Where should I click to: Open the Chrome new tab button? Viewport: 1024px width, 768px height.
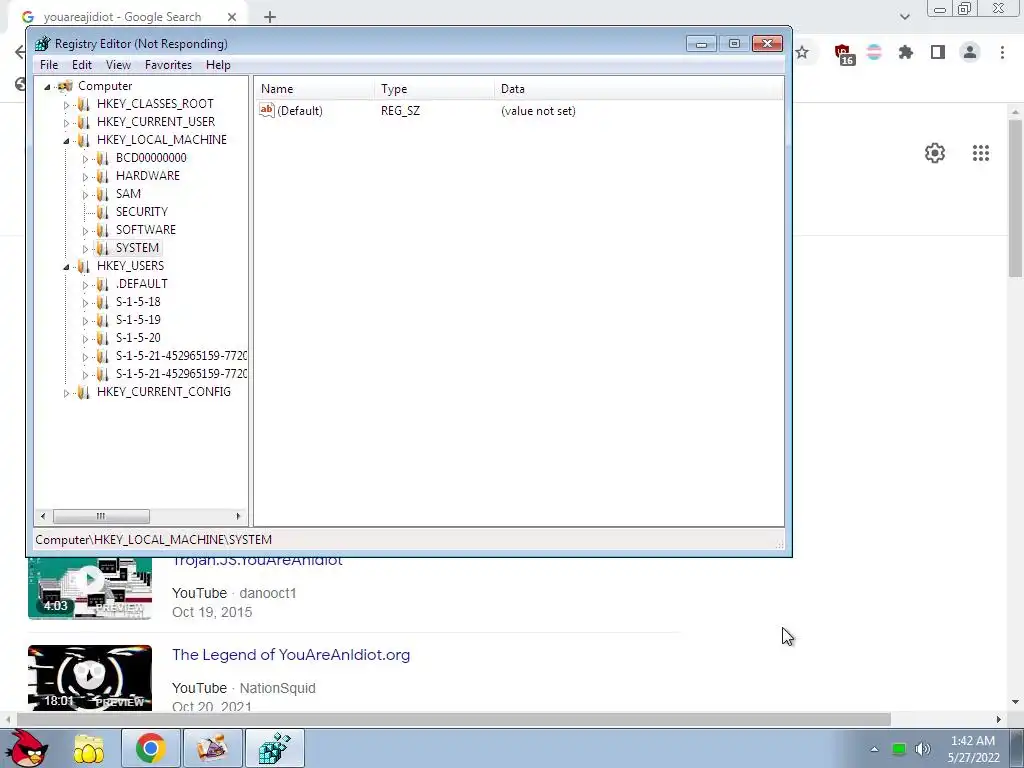click(270, 17)
